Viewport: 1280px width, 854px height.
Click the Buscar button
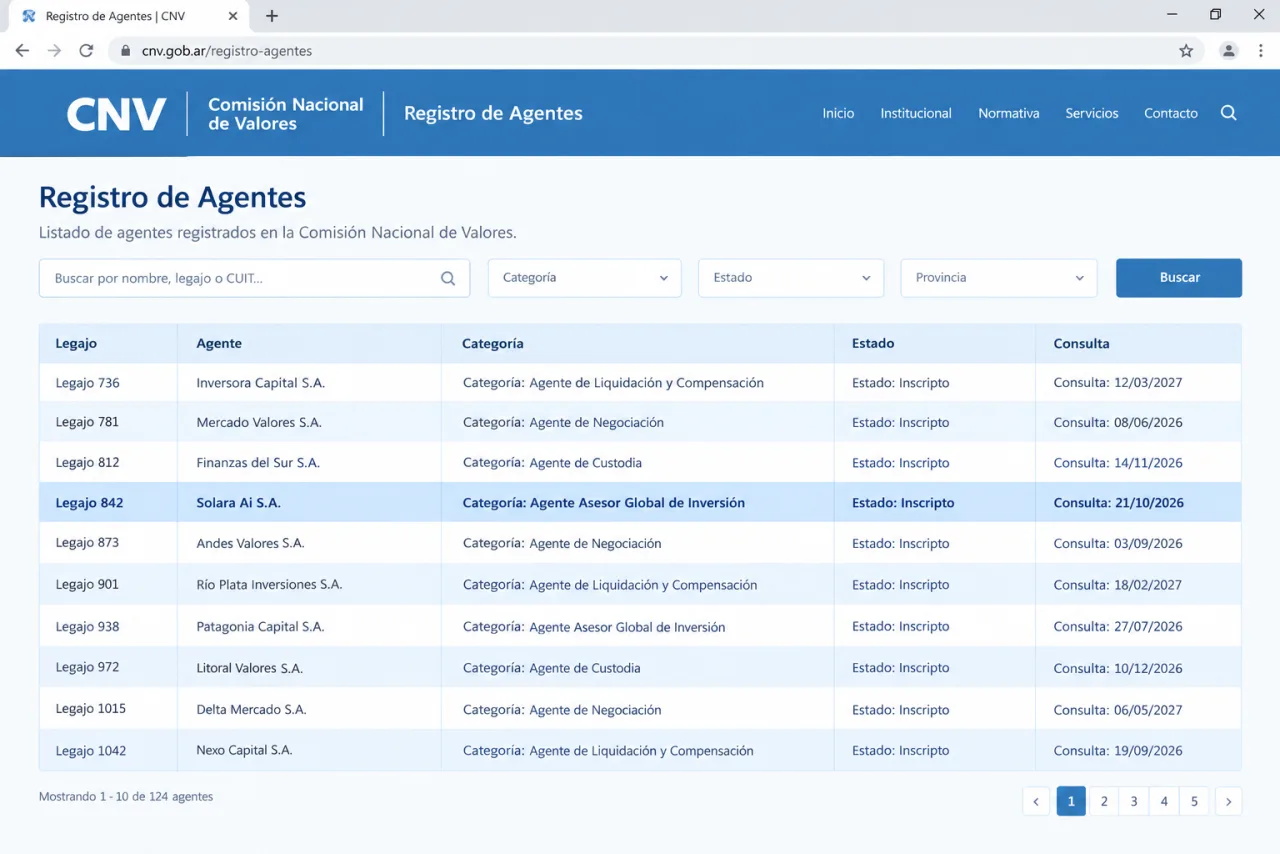tap(1179, 278)
